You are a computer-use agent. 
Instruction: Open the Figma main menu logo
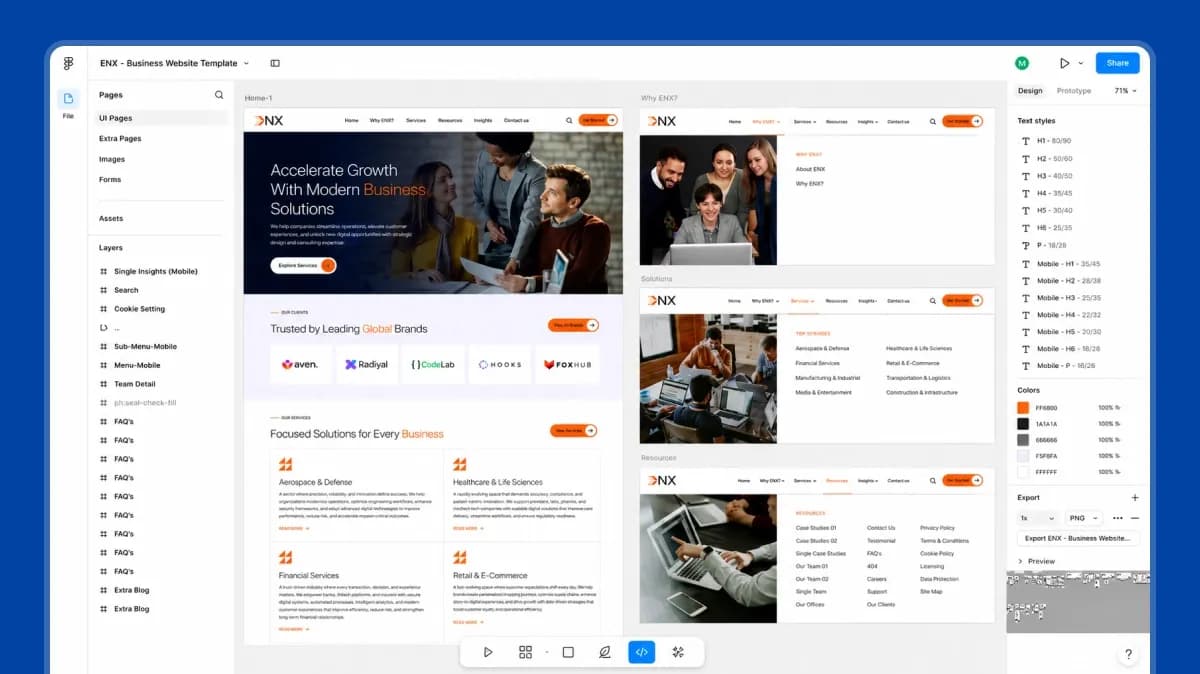[x=68, y=63]
